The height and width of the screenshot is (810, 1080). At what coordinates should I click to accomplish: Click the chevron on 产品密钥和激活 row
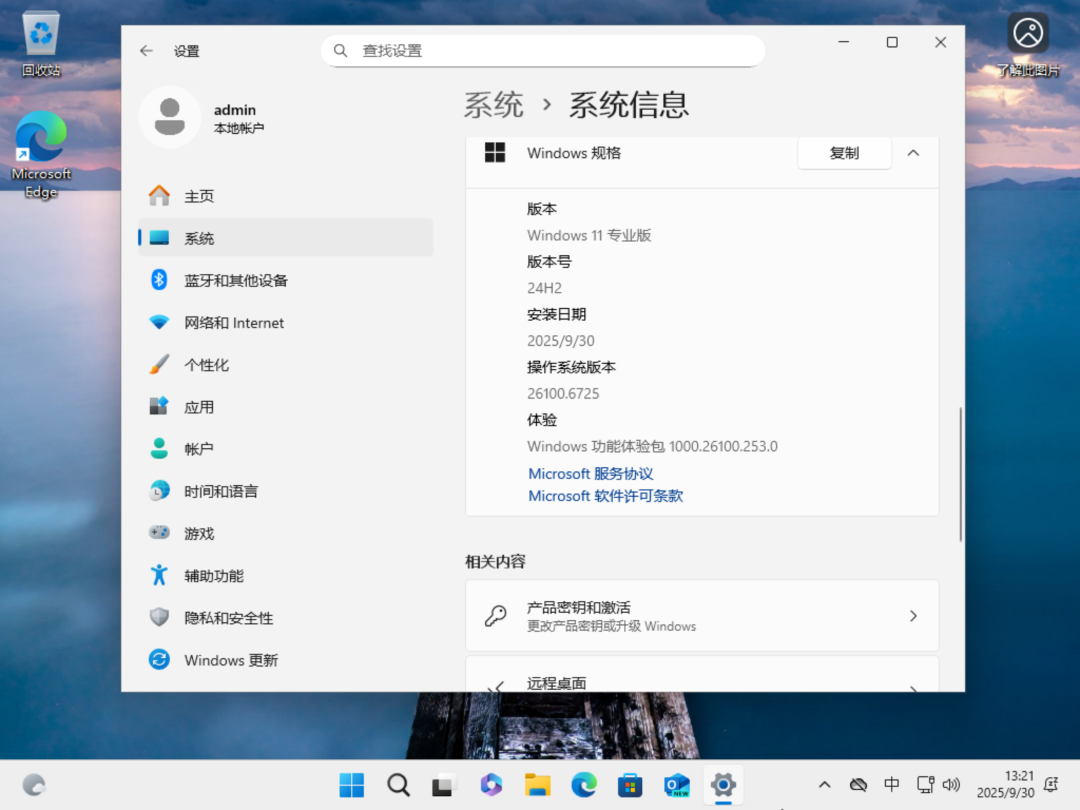click(x=913, y=616)
